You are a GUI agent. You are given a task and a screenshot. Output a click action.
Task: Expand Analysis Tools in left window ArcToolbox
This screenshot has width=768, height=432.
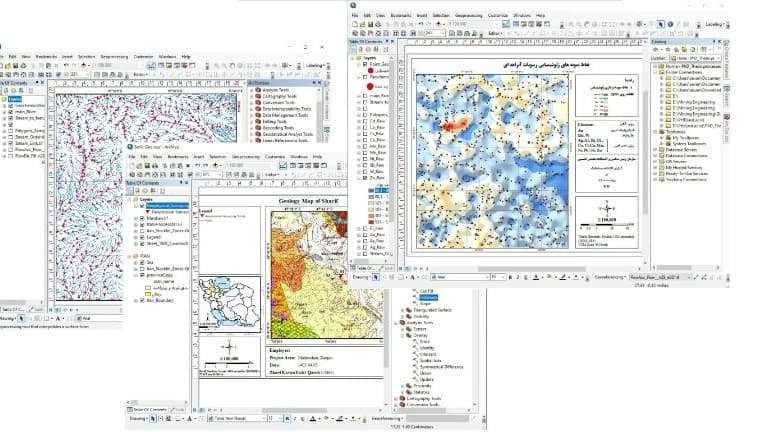point(251,90)
